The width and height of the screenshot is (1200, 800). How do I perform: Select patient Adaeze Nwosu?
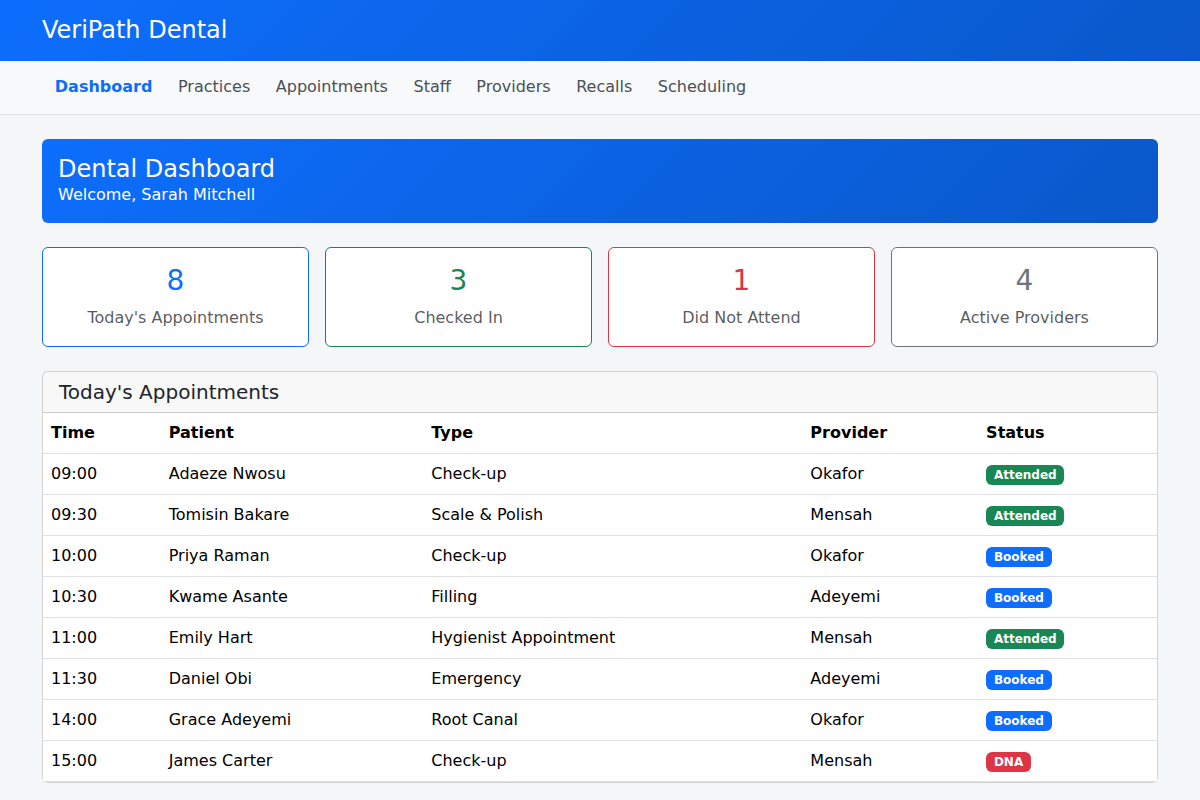(x=227, y=474)
